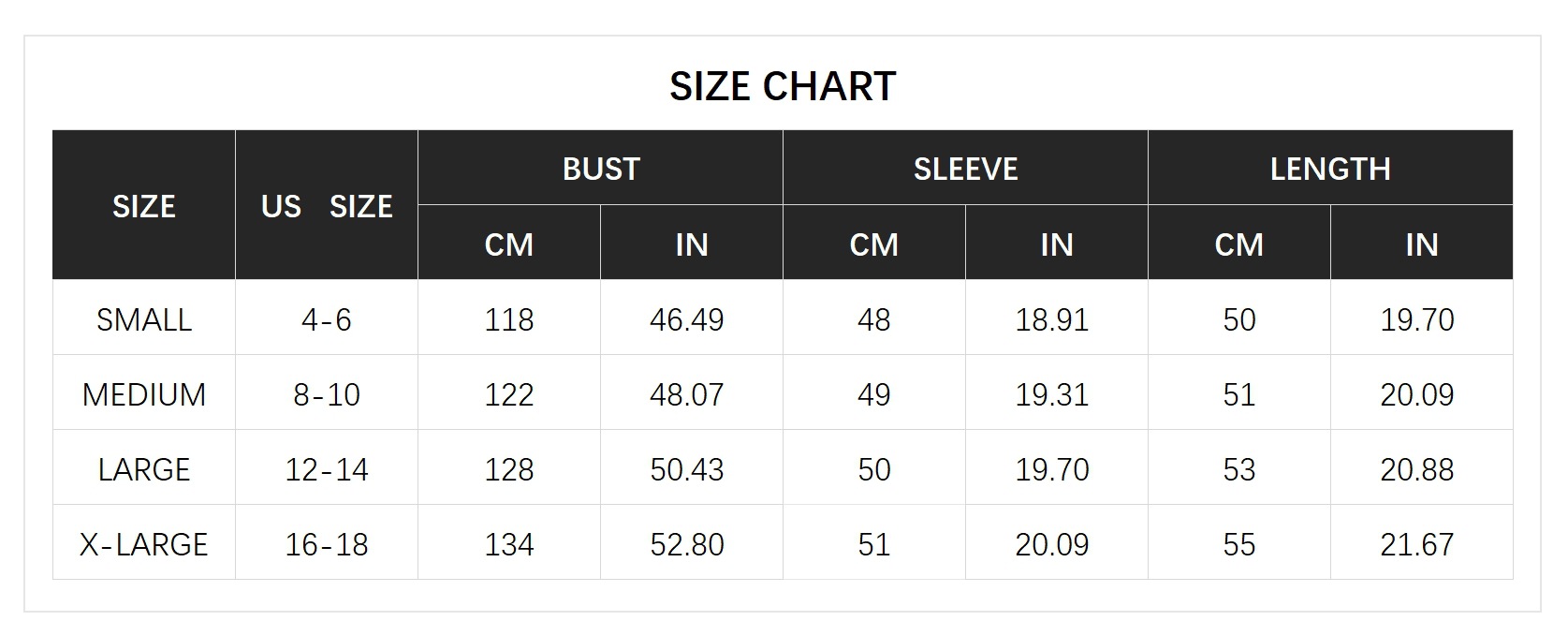Click the CM subheader under BUST
Image resolution: width=1568 pixels, height=636 pixels.
(509, 244)
